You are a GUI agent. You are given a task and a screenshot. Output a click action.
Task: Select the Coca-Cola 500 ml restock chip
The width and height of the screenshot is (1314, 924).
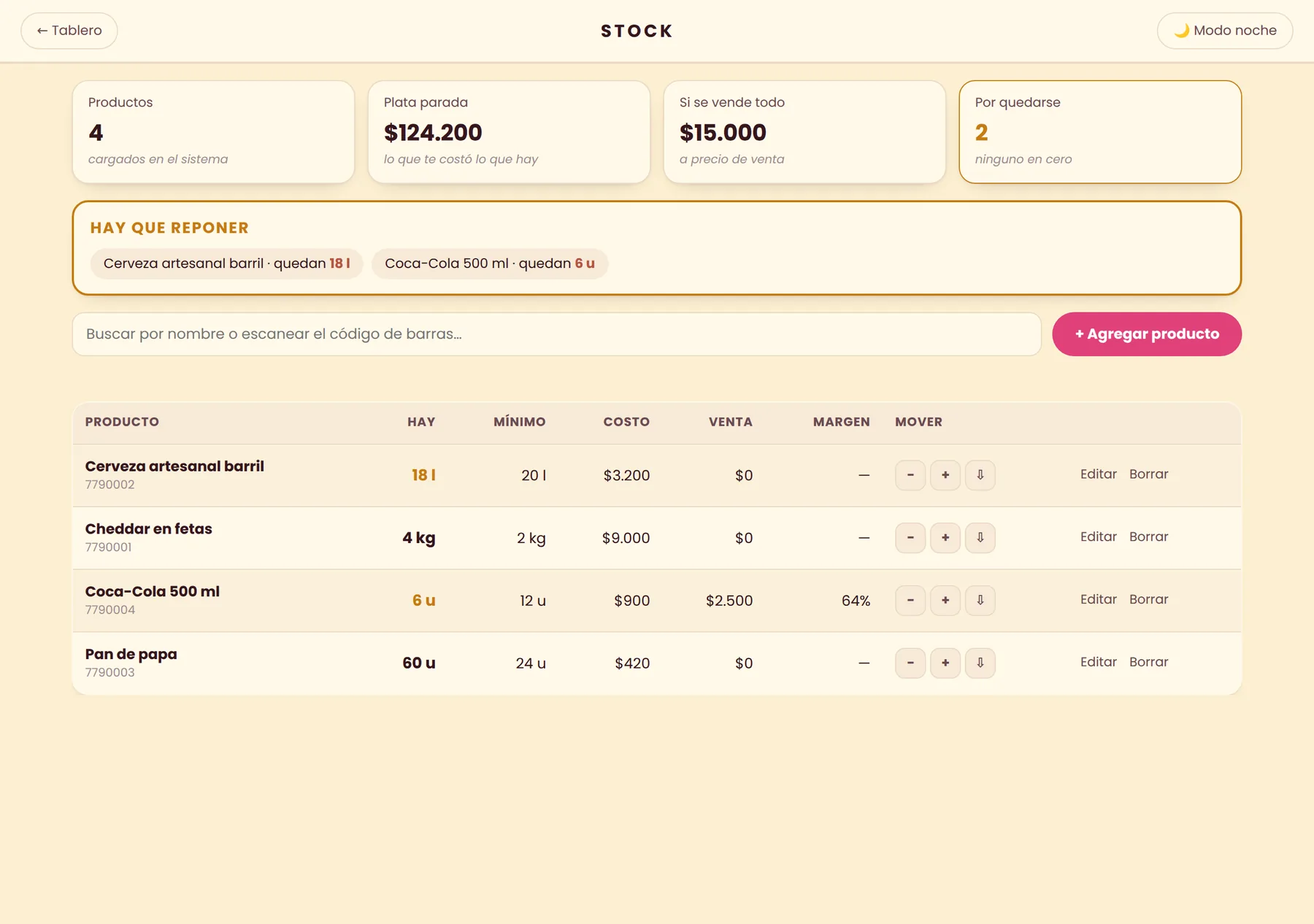(x=490, y=263)
